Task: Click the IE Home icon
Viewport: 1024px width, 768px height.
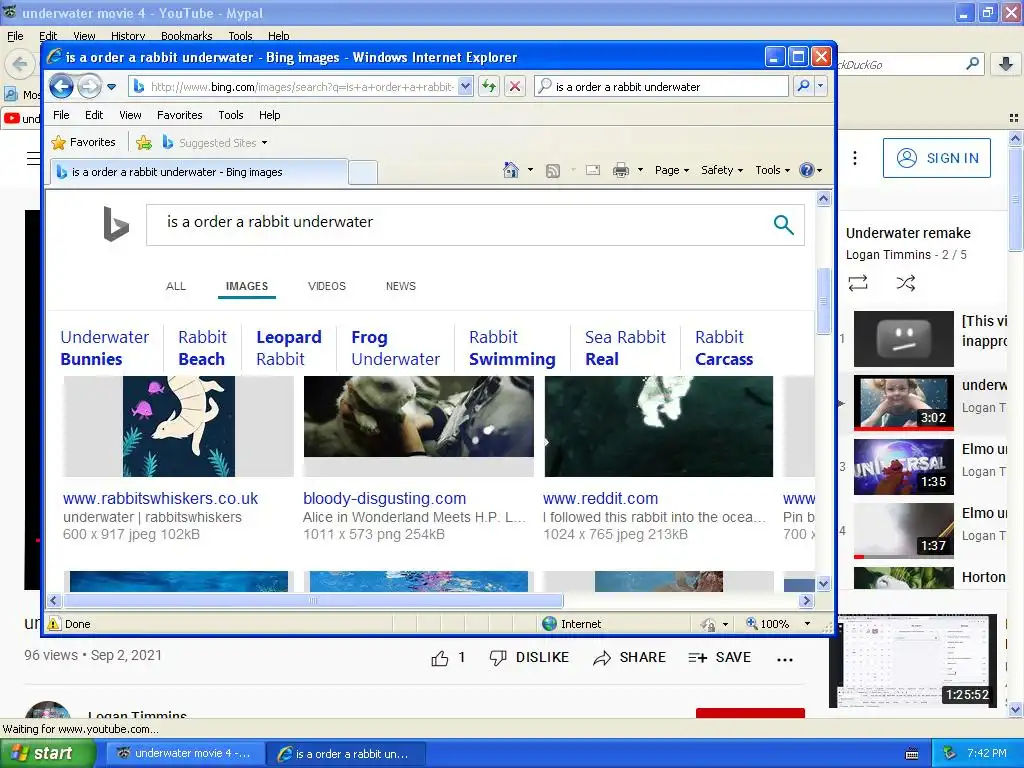Action: coord(511,170)
